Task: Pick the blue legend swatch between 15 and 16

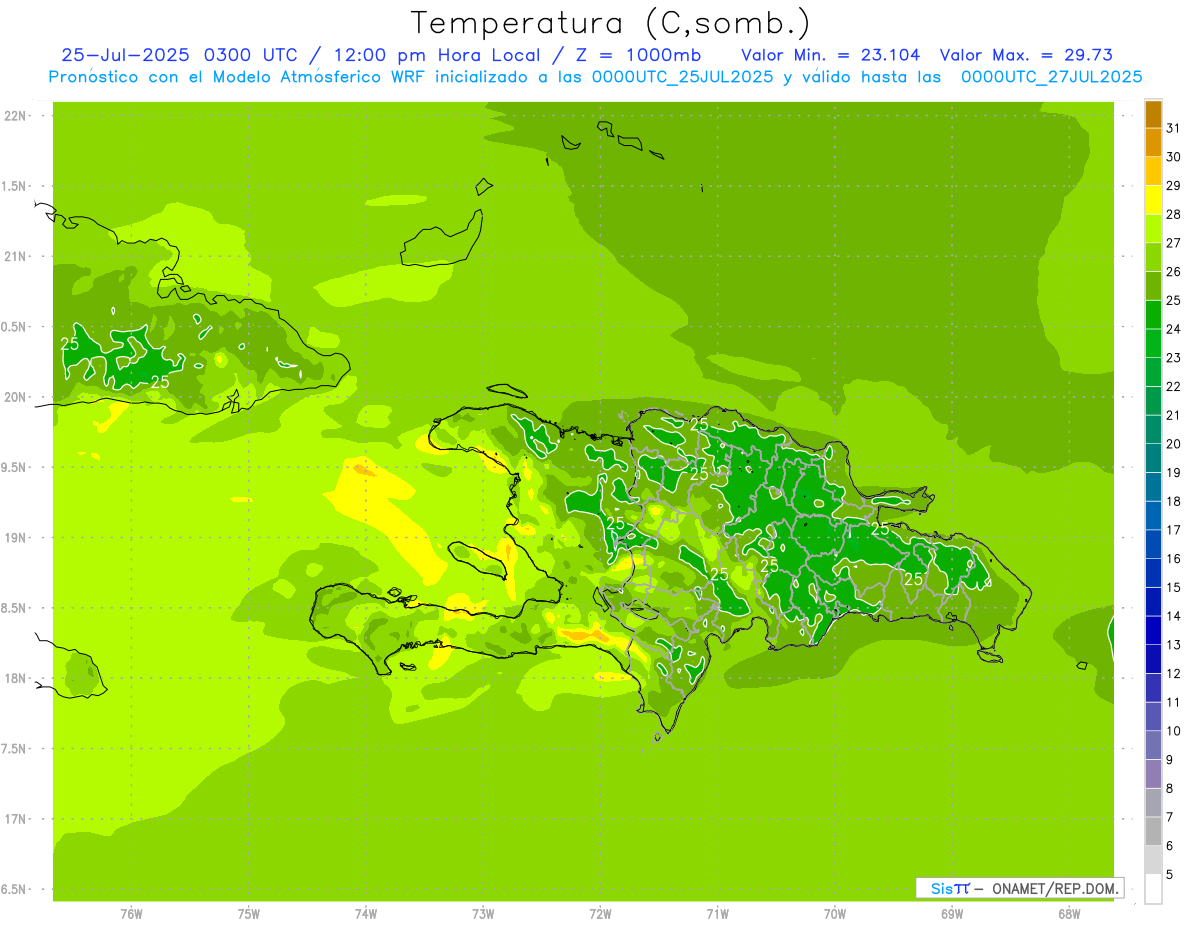Action: pos(1153,573)
